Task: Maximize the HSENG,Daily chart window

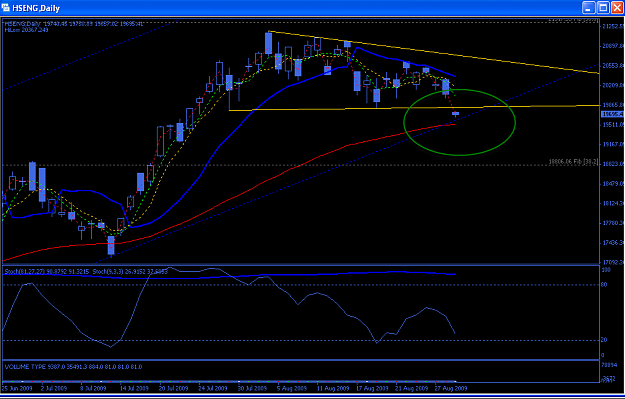Action: click(603, 8)
